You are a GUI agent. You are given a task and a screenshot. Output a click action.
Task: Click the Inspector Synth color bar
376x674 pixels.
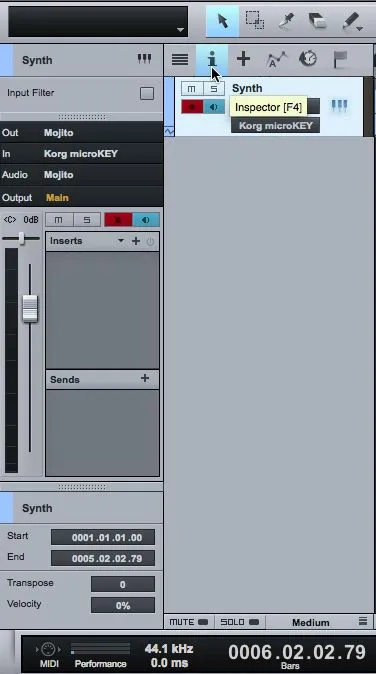coord(6,60)
